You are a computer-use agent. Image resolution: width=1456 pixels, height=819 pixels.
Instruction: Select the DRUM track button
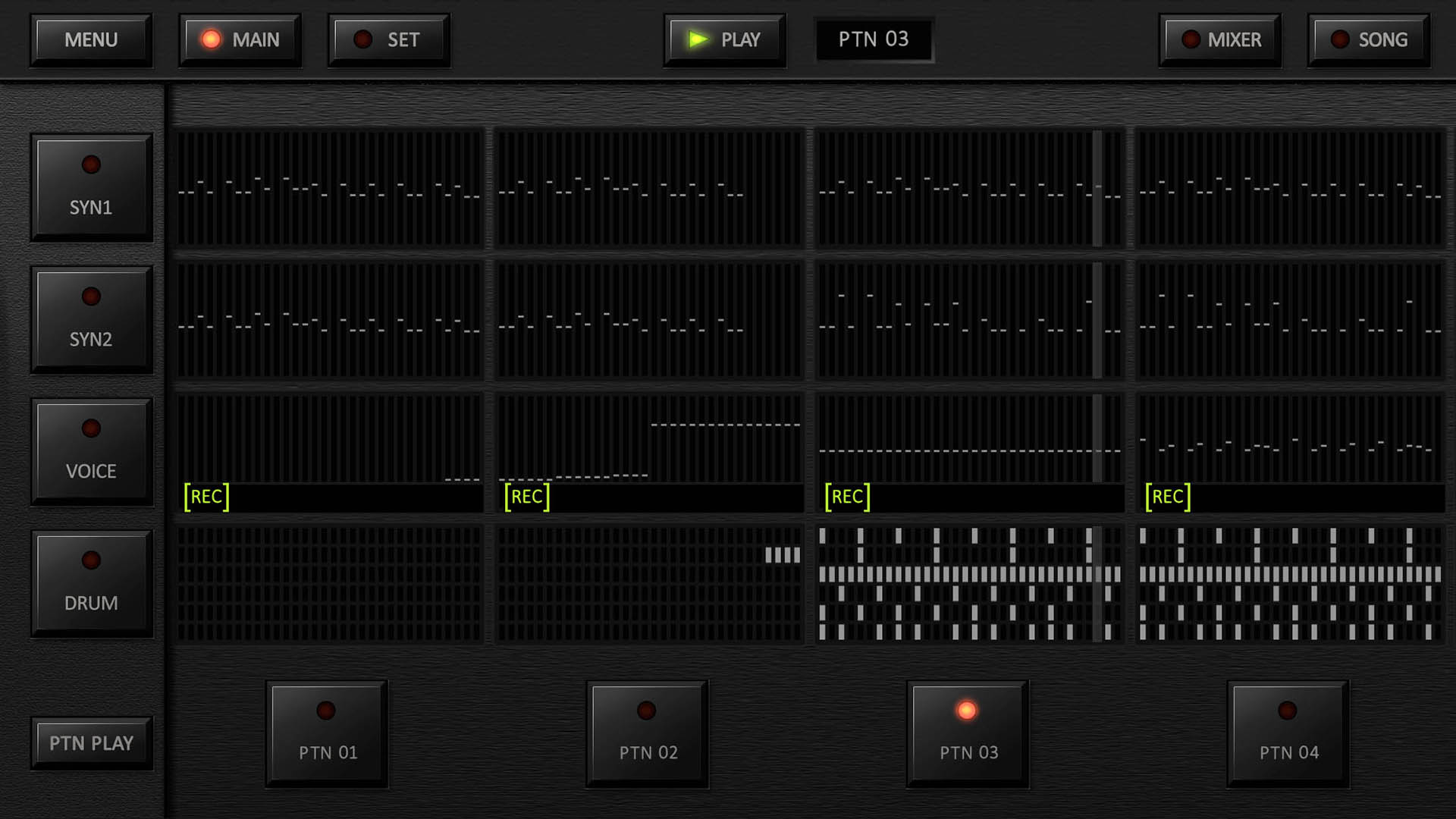(91, 583)
